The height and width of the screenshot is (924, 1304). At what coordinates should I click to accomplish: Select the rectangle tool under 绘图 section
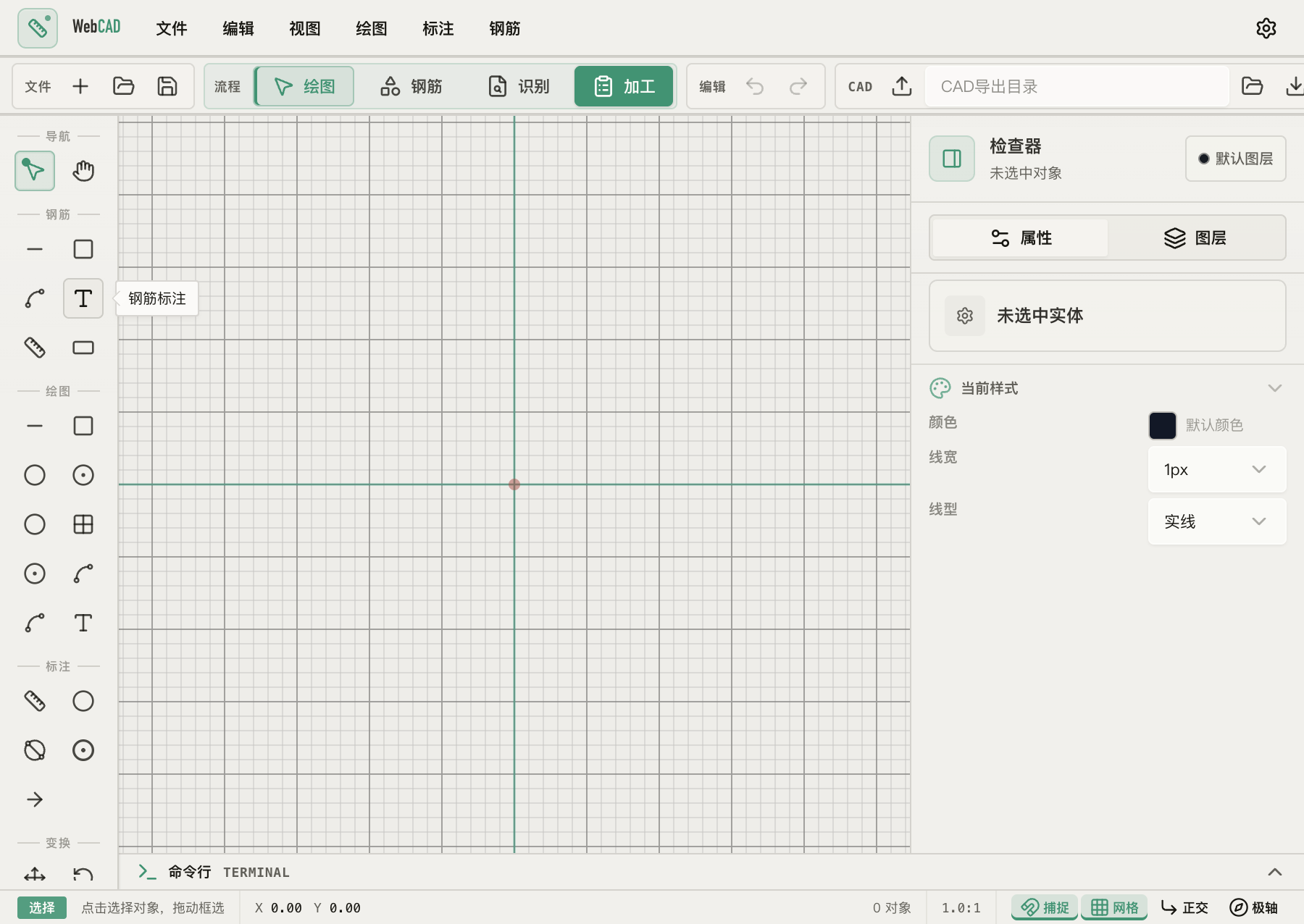(83, 426)
